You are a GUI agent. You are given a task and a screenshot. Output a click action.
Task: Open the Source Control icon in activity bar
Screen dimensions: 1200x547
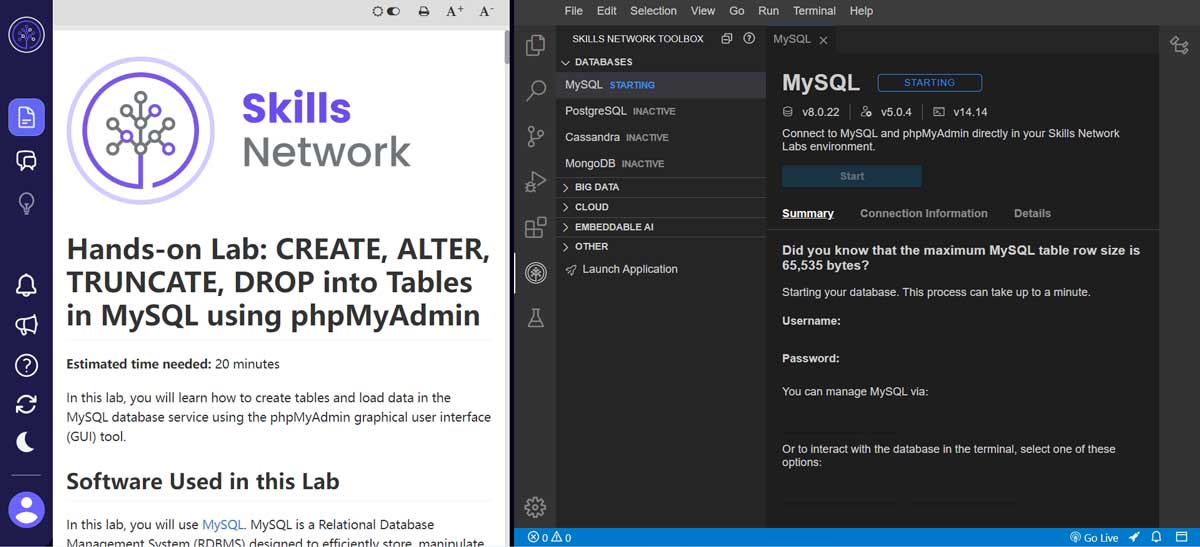point(536,136)
